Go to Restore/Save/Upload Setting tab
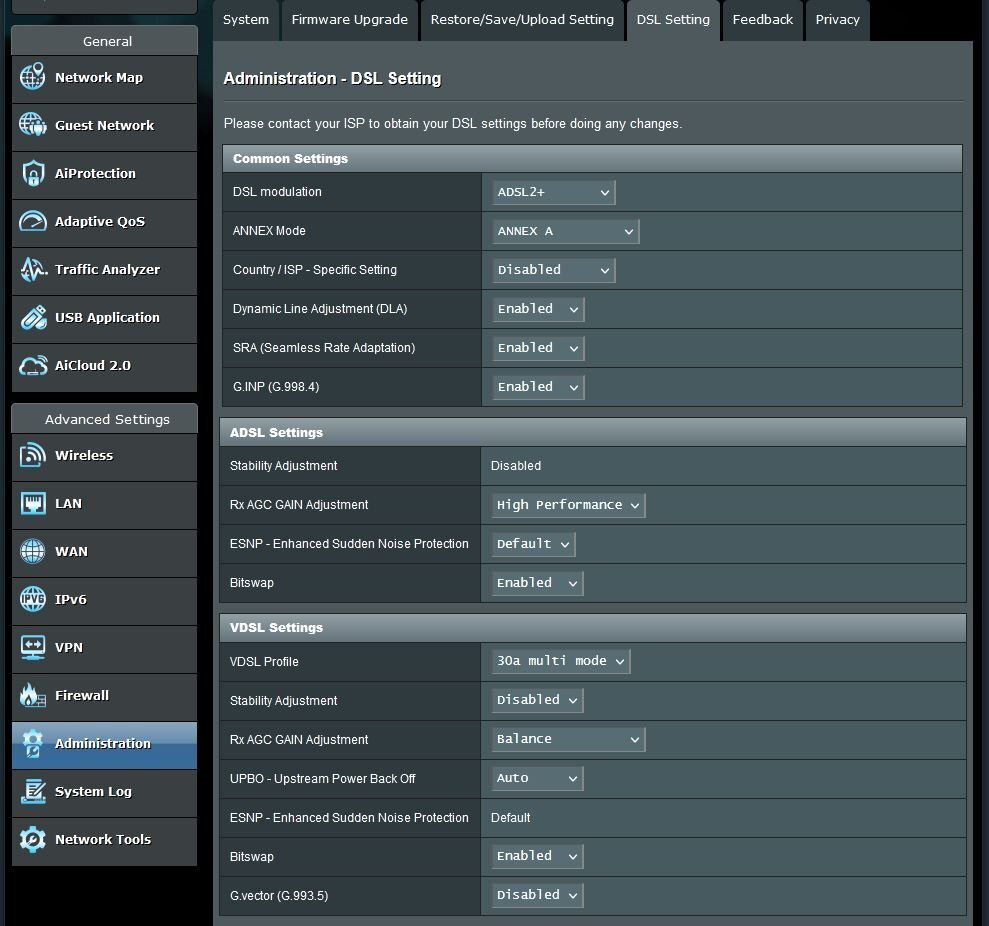Viewport: 989px width, 926px height. (x=522, y=20)
